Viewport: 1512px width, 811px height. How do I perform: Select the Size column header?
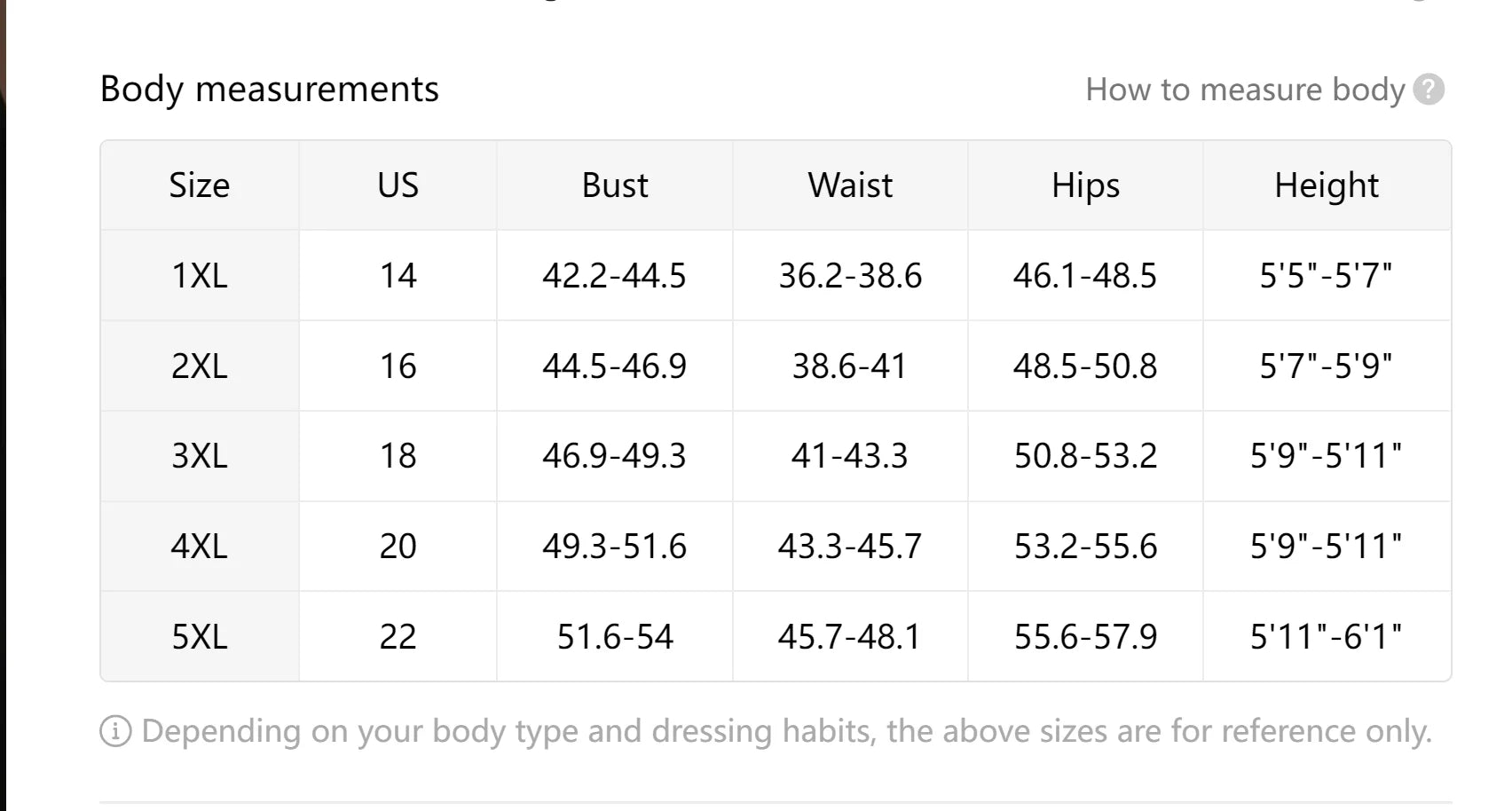(x=200, y=185)
